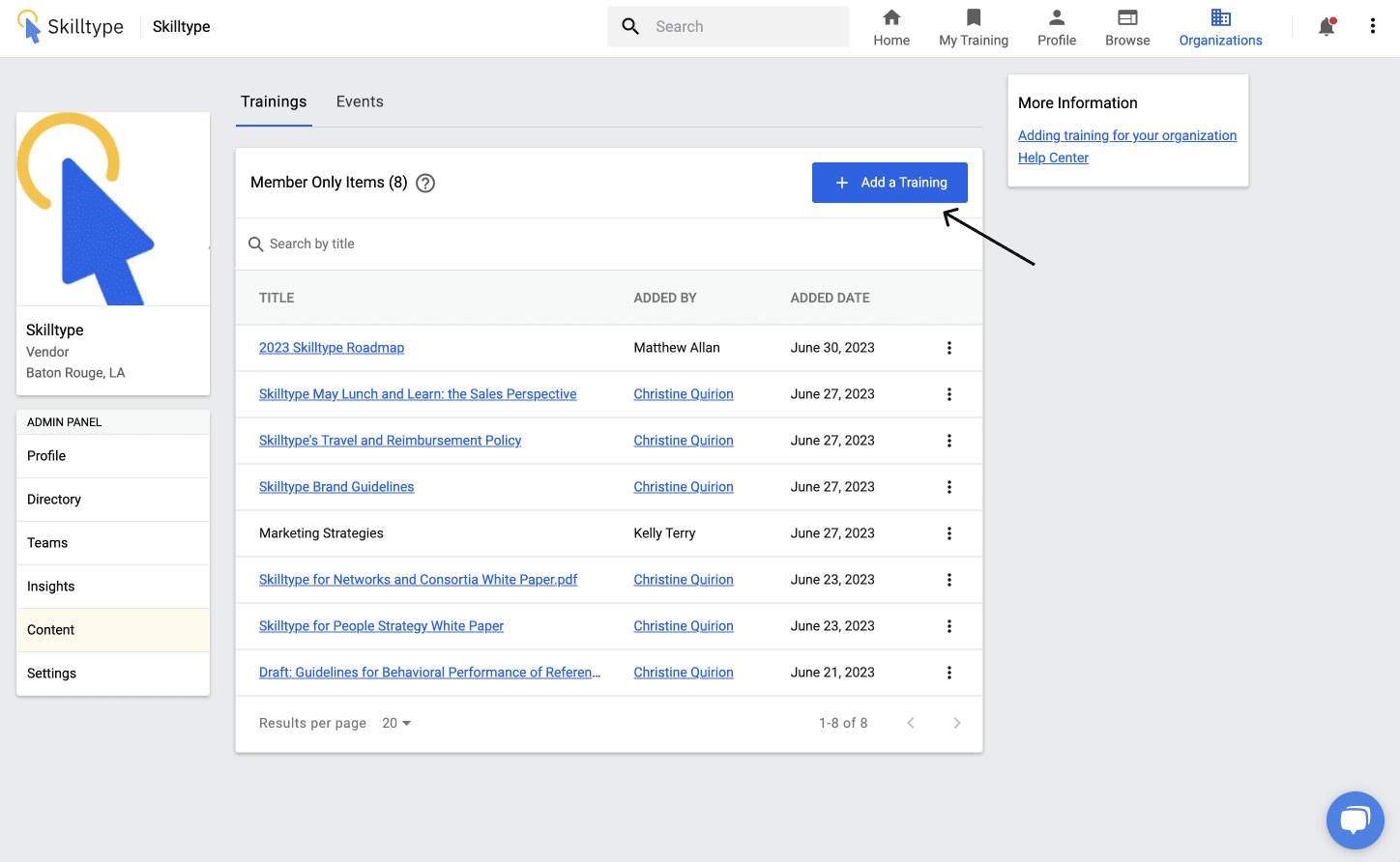The image size is (1400, 862).
Task: Focus the top Search field
Action: click(x=729, y=26)
